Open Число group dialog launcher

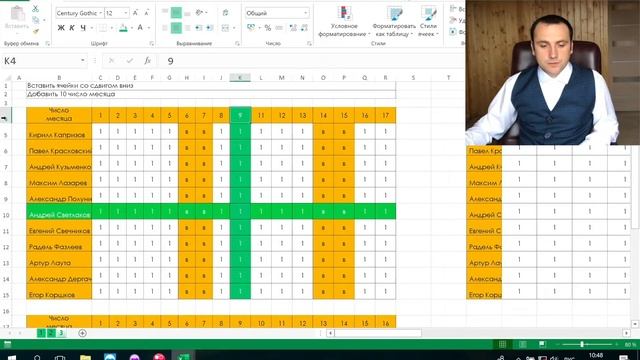coord(309,43)
